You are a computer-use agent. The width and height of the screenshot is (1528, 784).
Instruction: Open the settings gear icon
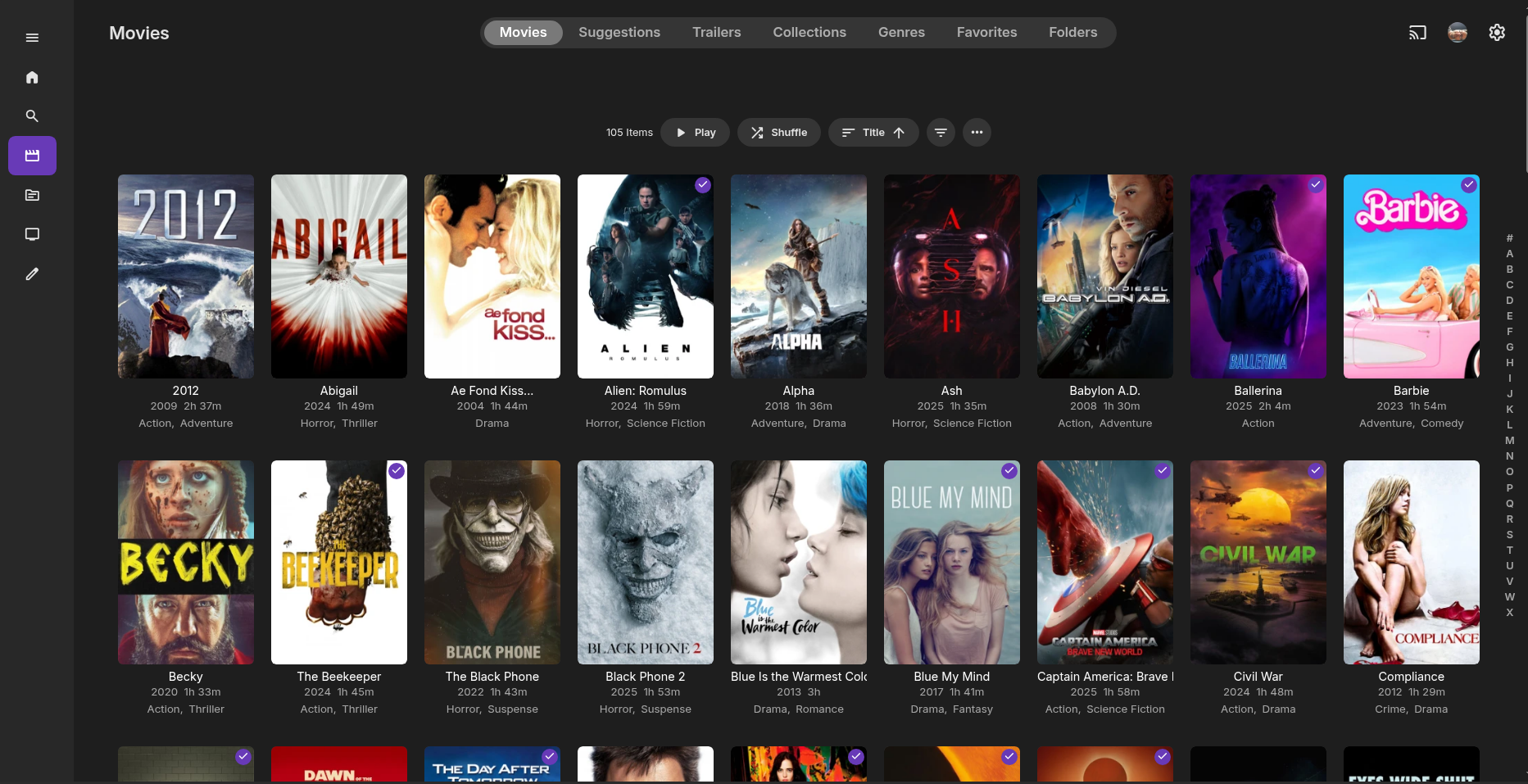coord(1497,33)
